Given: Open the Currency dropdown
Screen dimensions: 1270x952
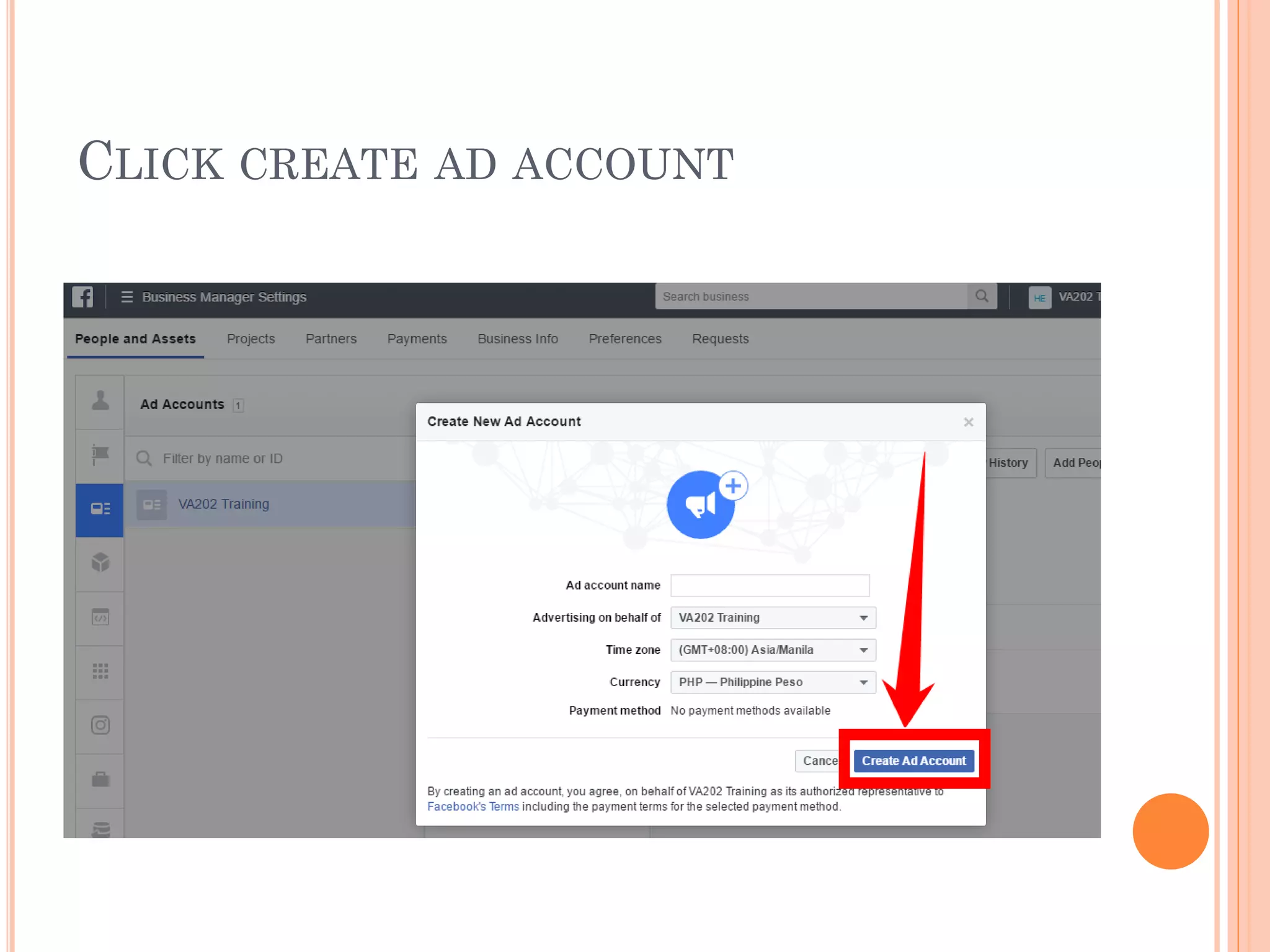Looking at the screenshot, I should (773, 682).
